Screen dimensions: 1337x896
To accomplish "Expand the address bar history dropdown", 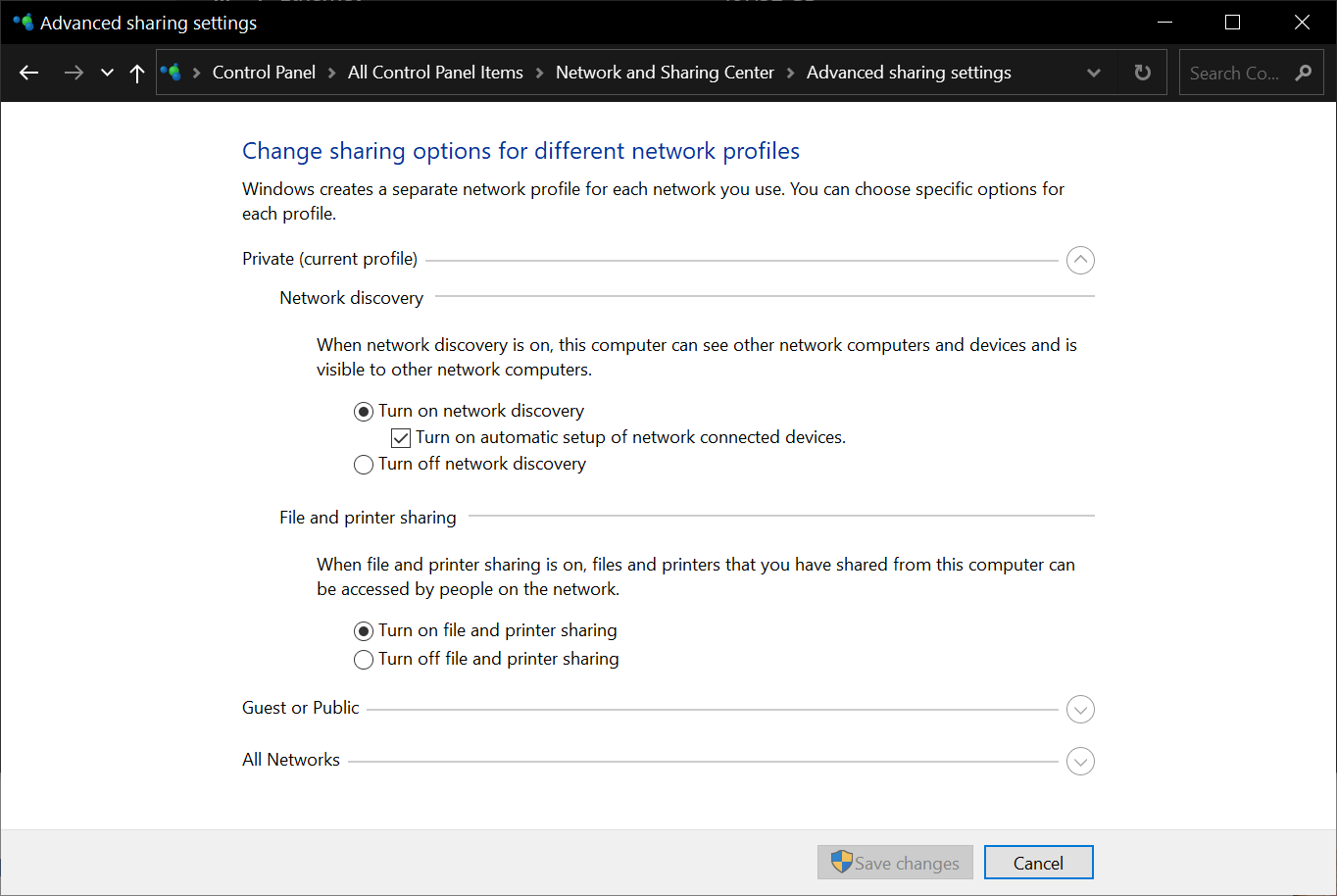I will point(1094,73).
